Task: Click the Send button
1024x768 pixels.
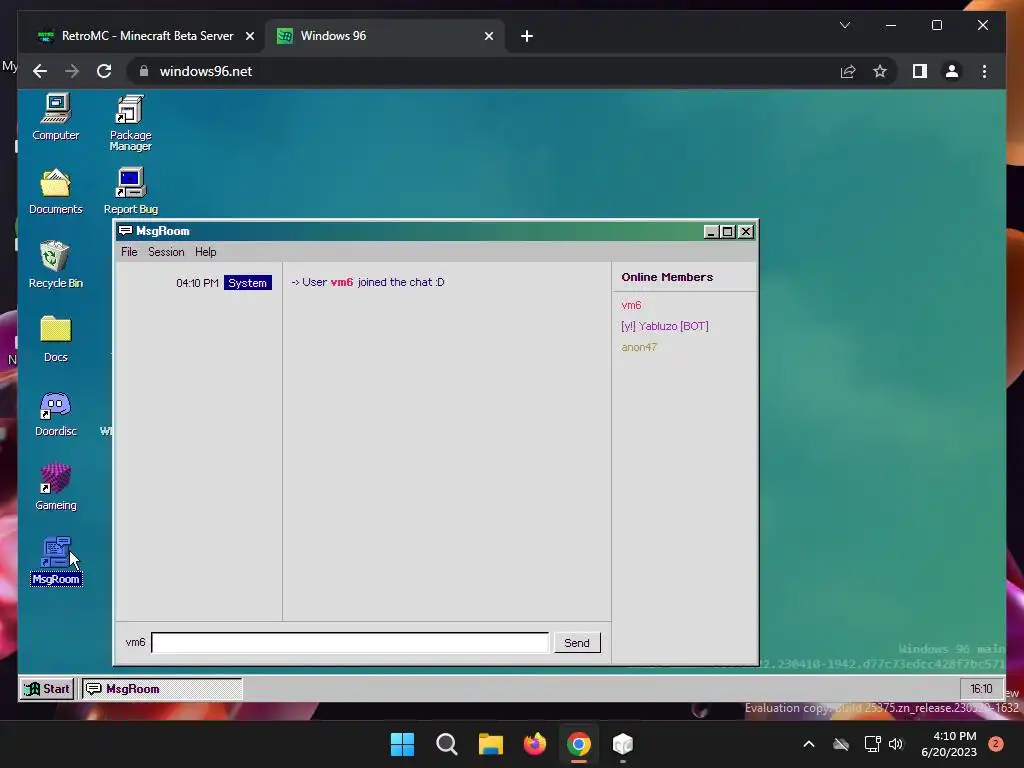Action: 577,643
